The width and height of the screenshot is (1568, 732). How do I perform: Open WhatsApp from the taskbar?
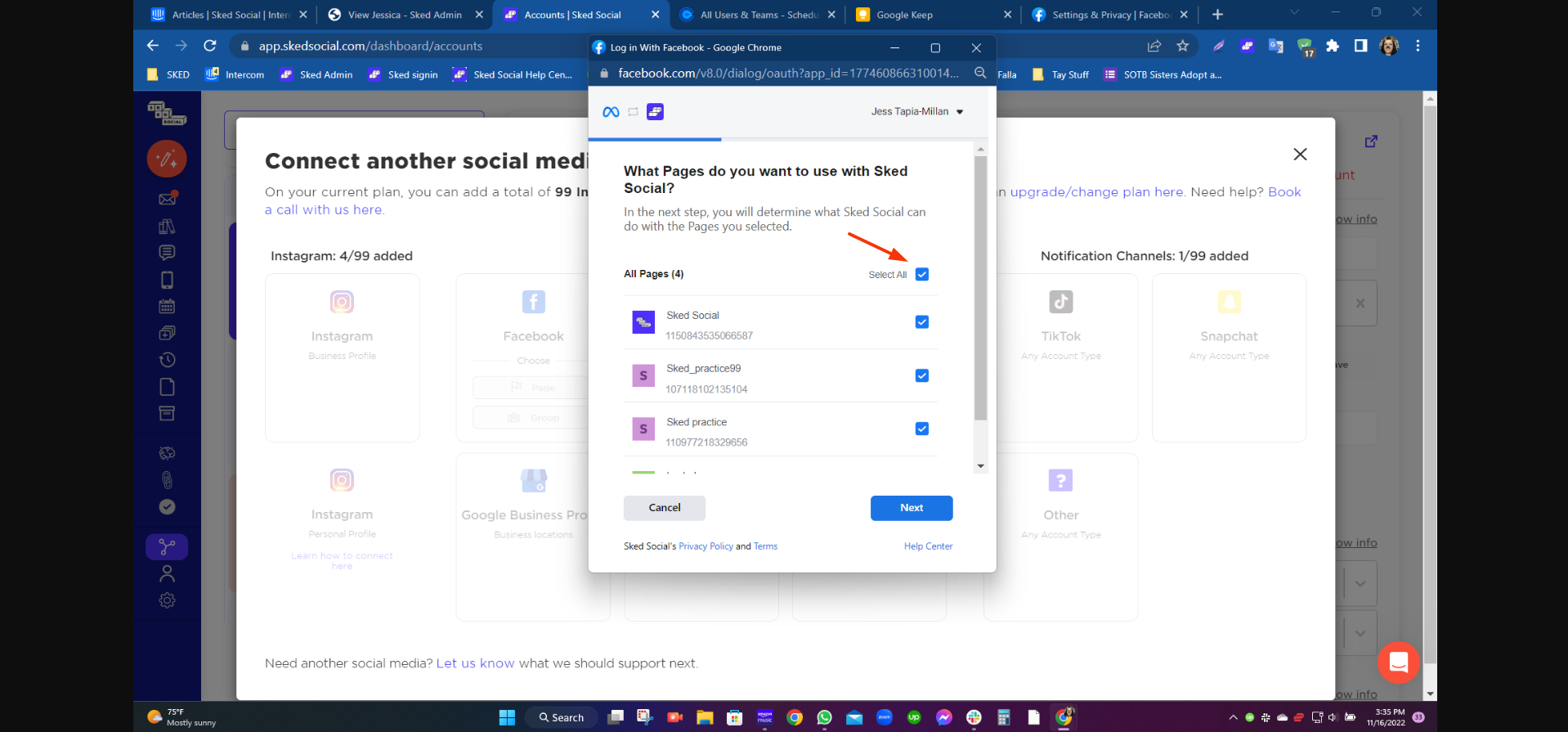coord(824,717)
